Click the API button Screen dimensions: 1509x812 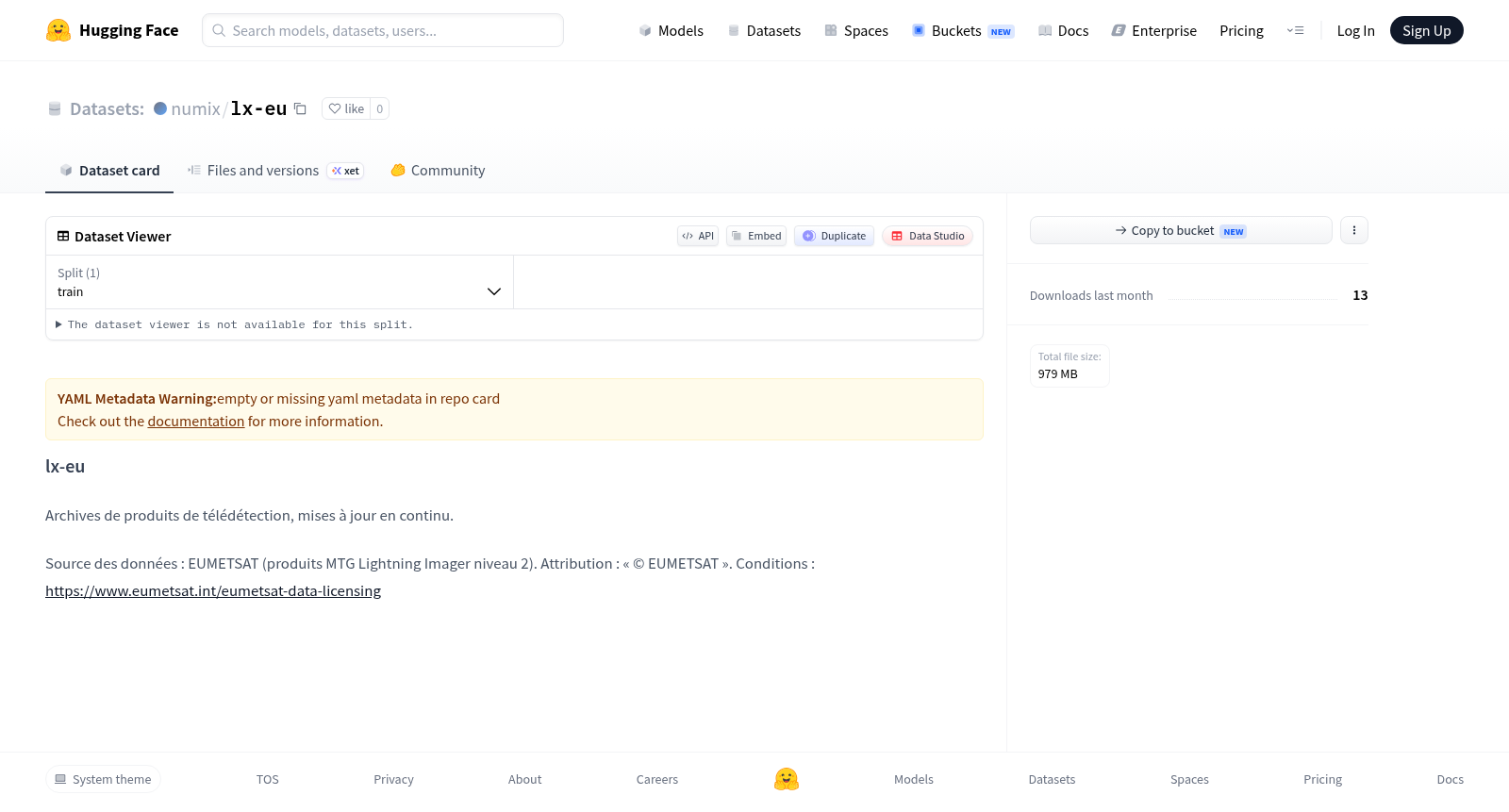698,236
